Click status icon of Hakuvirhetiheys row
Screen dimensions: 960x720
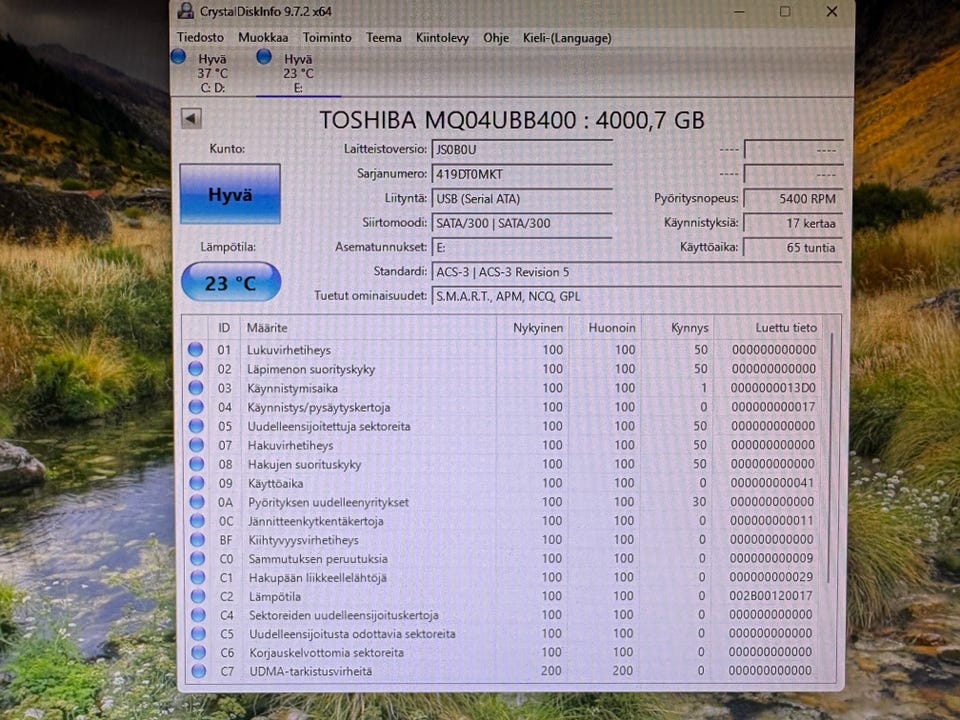[x=197, y=444]
